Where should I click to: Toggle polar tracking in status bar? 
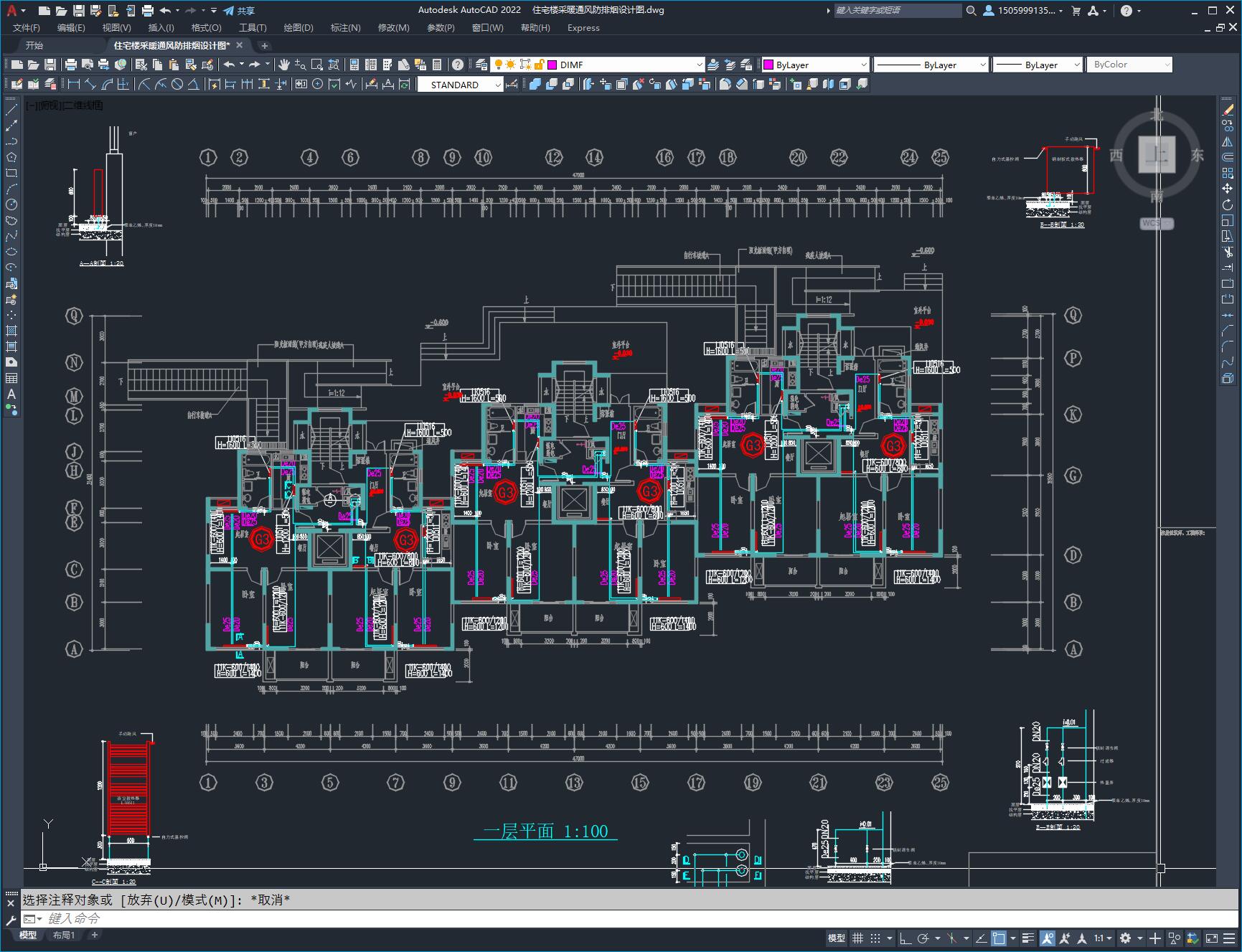923,938
